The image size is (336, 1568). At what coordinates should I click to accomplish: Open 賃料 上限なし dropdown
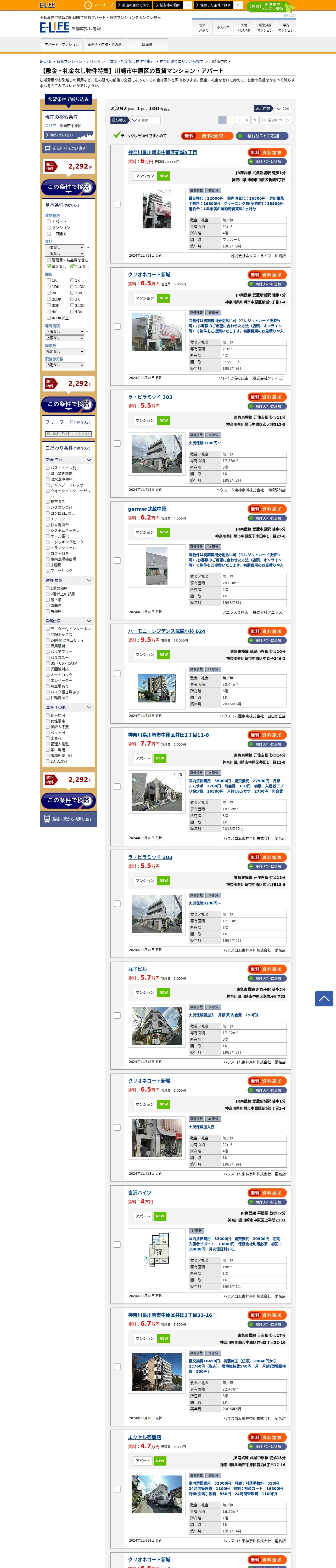65,253
